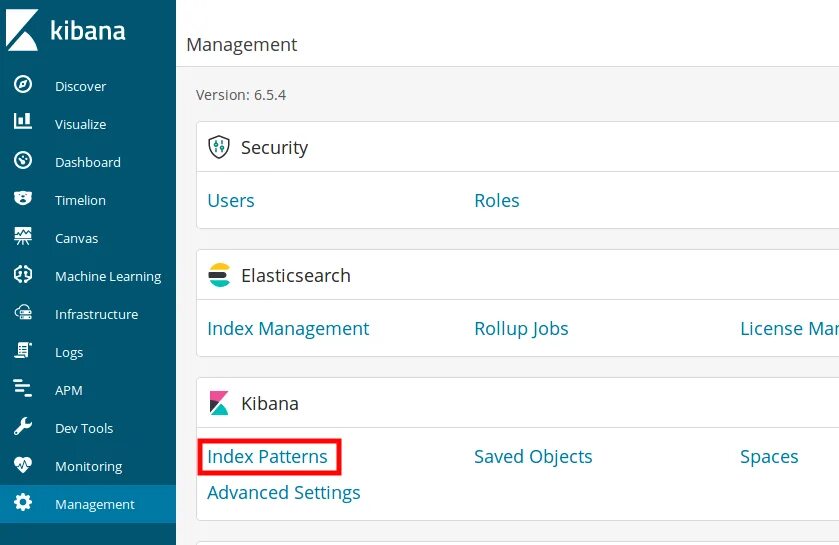This screenshot has height=545, width=839.
Task: Go to Saved Objects
Action: [533, 457]
